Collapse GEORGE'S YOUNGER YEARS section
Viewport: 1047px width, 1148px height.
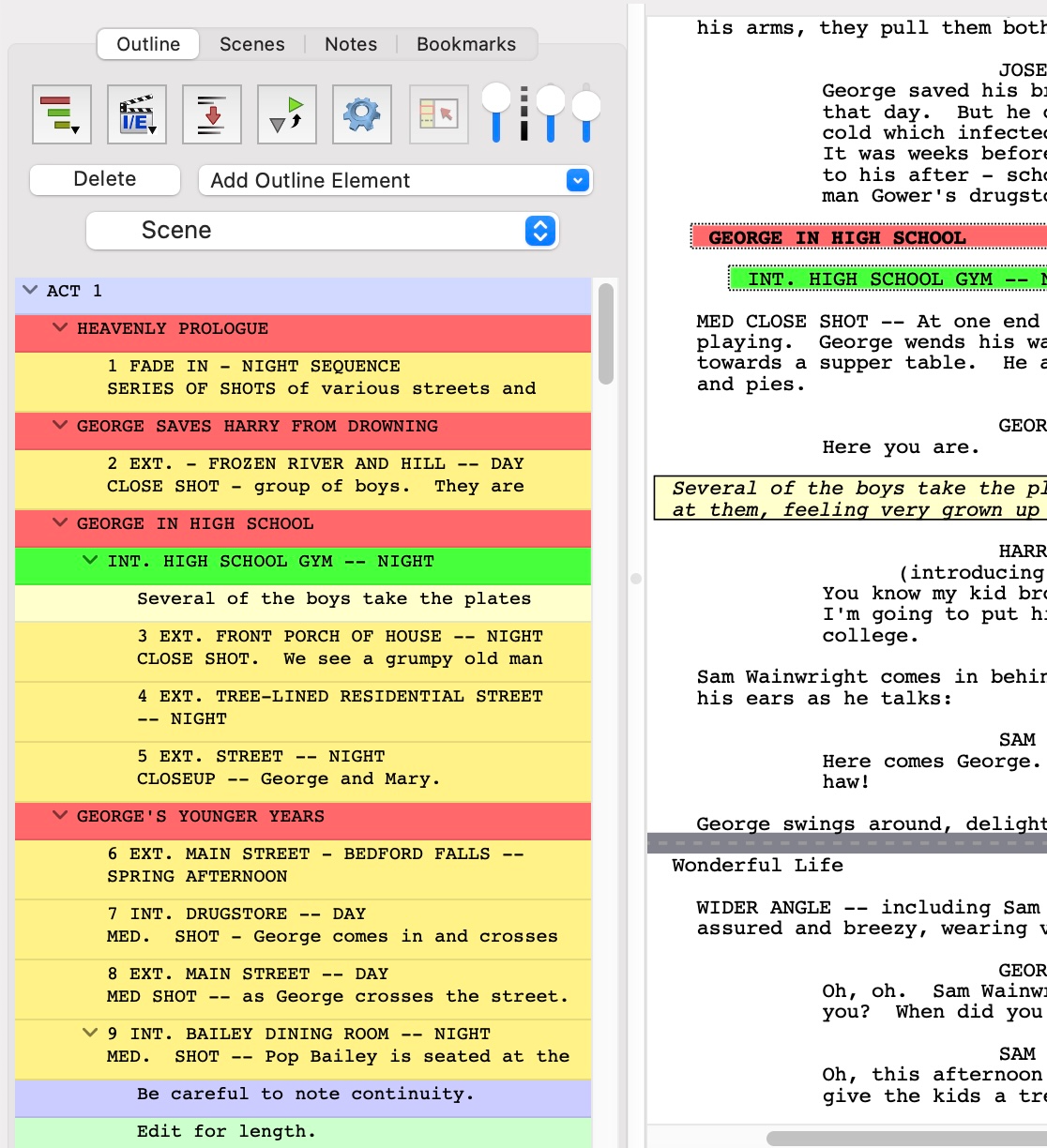point(60,816)
